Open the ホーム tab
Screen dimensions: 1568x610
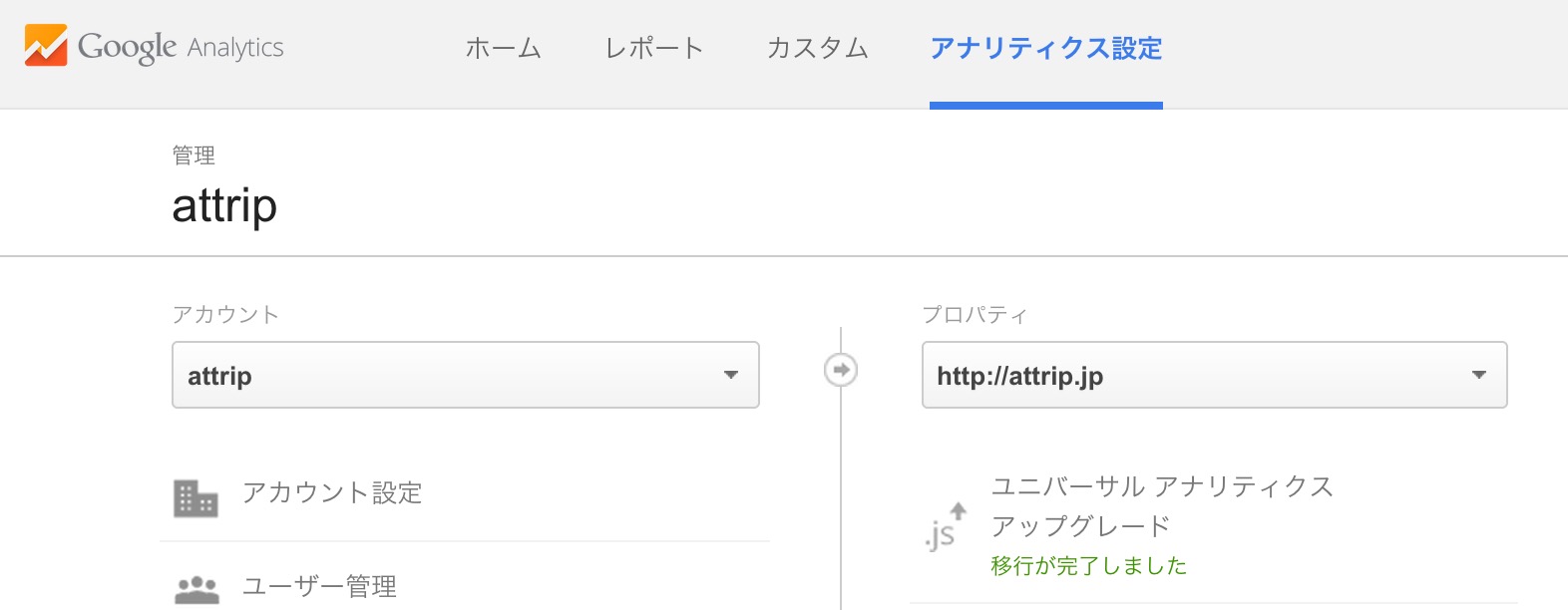(x=504, y=48)
